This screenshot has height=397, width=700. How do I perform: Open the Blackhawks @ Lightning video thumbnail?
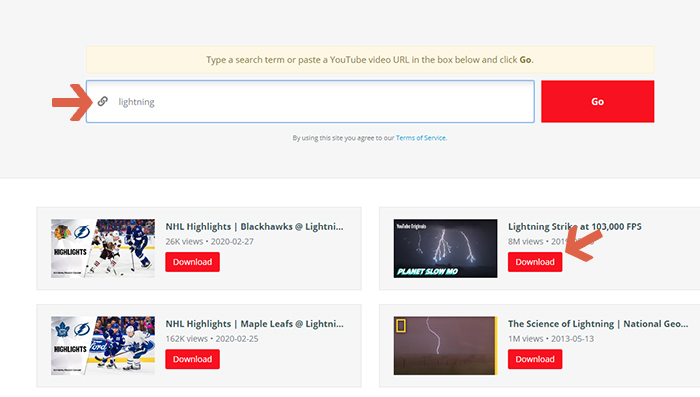click(103, 248)
